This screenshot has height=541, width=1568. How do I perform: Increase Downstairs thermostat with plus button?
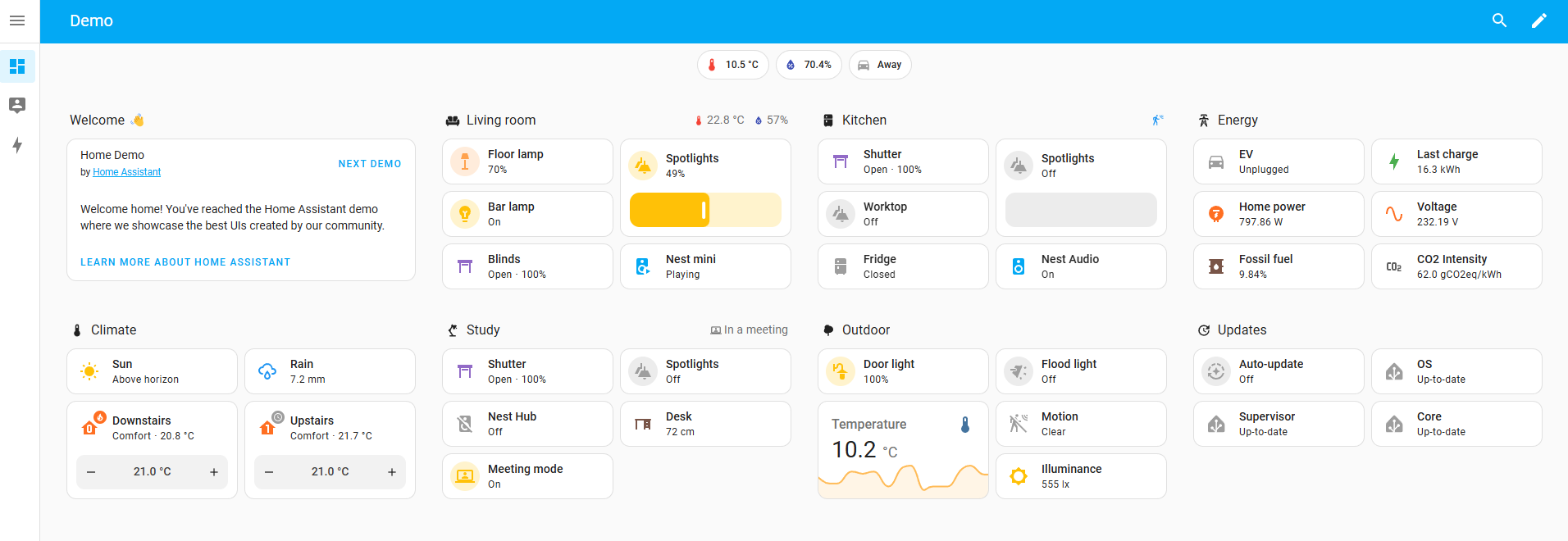tap(214, 472)
